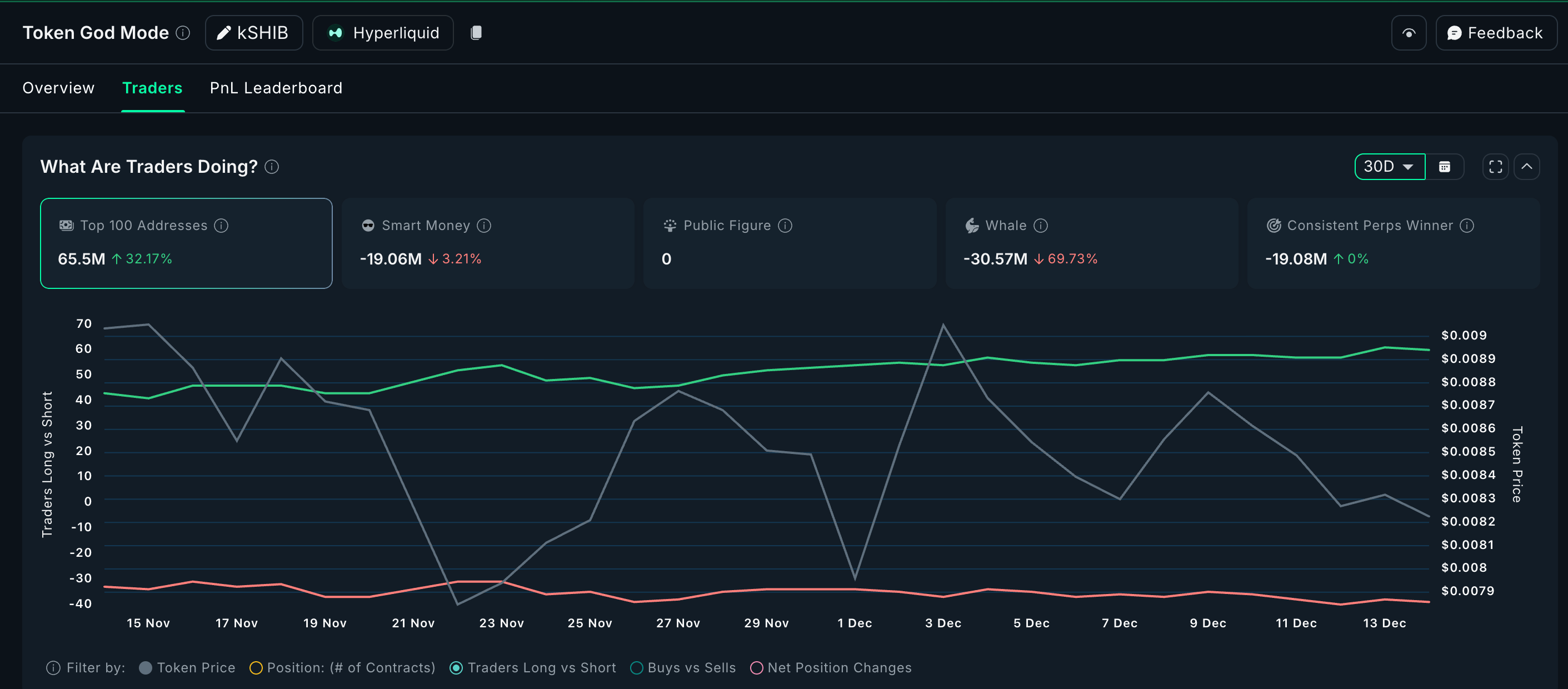Open the PnL Leaderboard tab
Image resolution: width=1568 pixels, height=689 pixels.
(x=276, y=88)
